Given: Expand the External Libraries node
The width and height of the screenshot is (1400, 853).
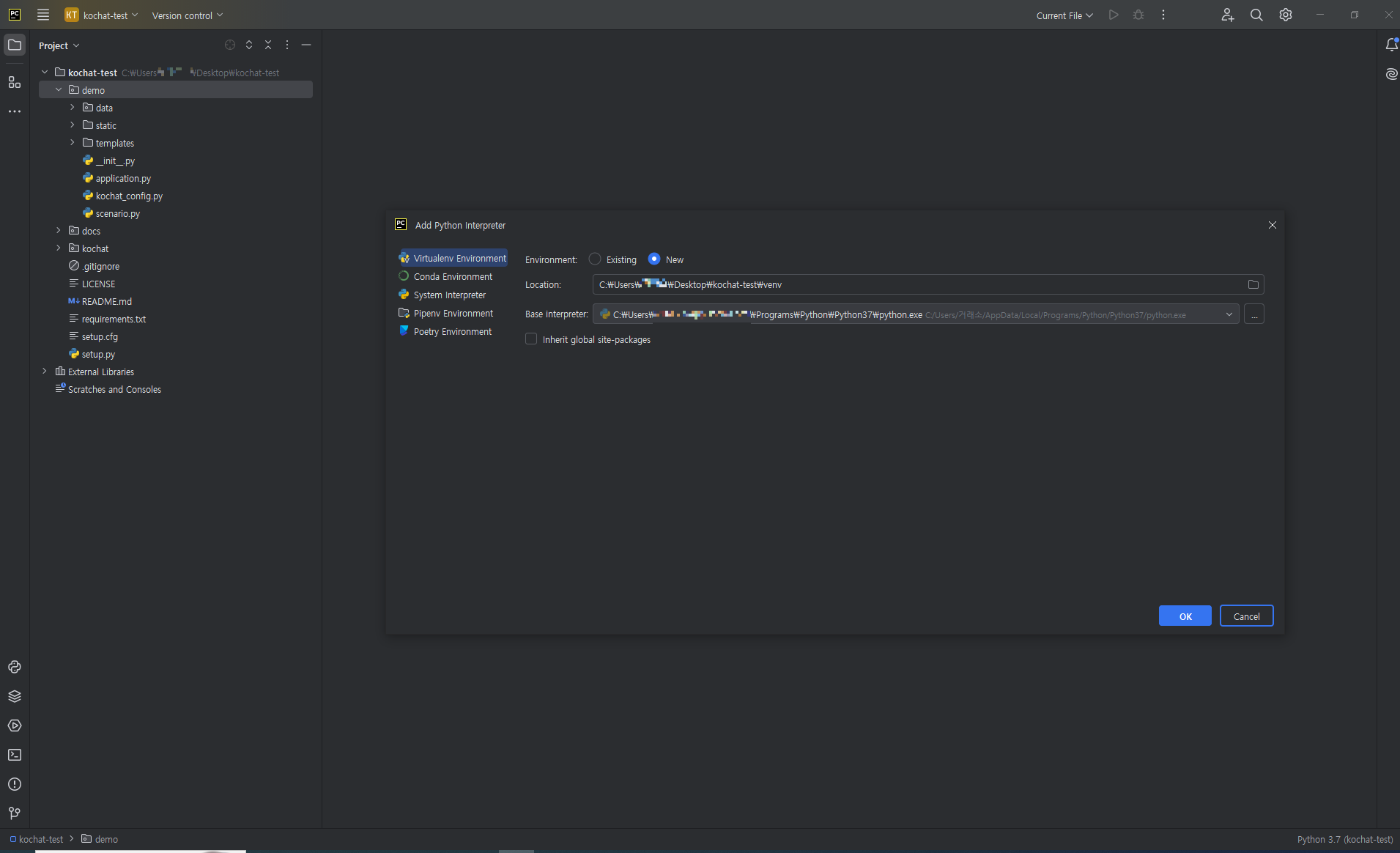Looking at the screenshot, I should pos(45,371).
